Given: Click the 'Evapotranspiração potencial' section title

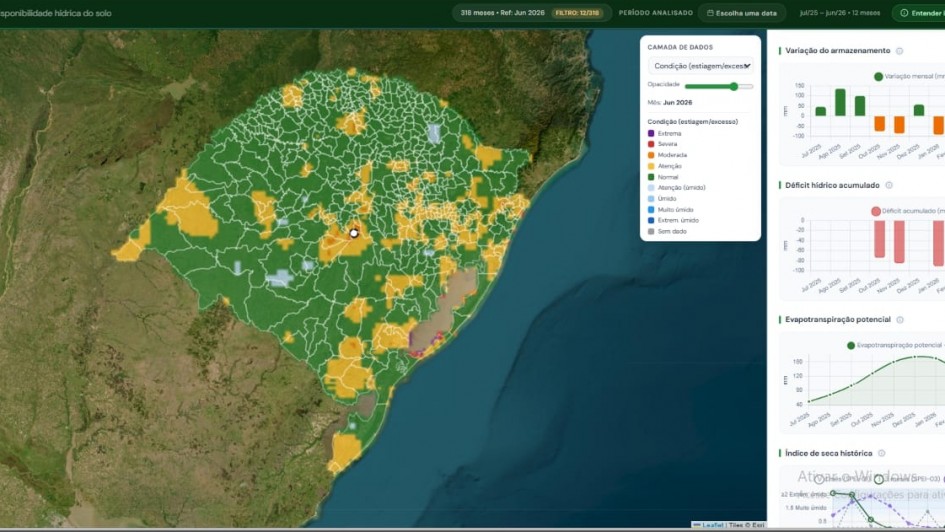Looking at the screenshot, I should pos(838,319).
